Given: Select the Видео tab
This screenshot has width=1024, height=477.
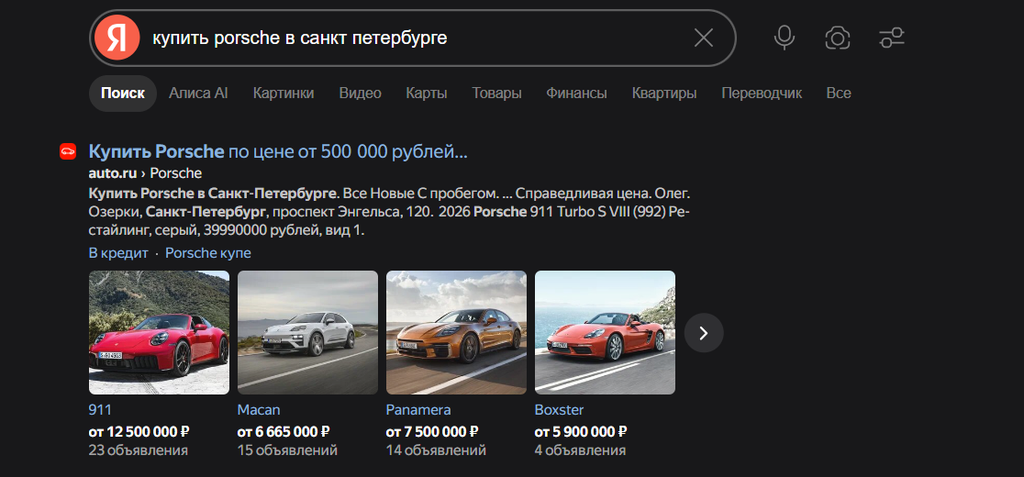Looking at the screenshot, I should click(x=360, y=93).
